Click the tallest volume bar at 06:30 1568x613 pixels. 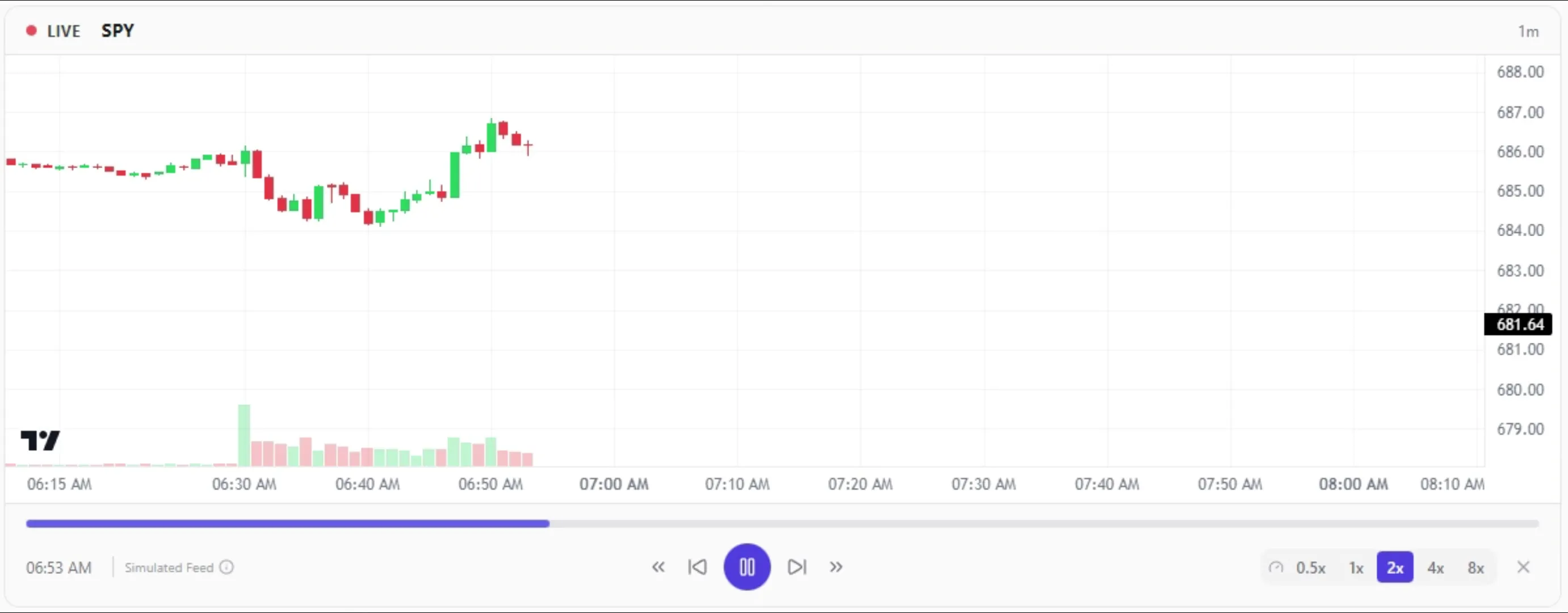coord(244,435)
